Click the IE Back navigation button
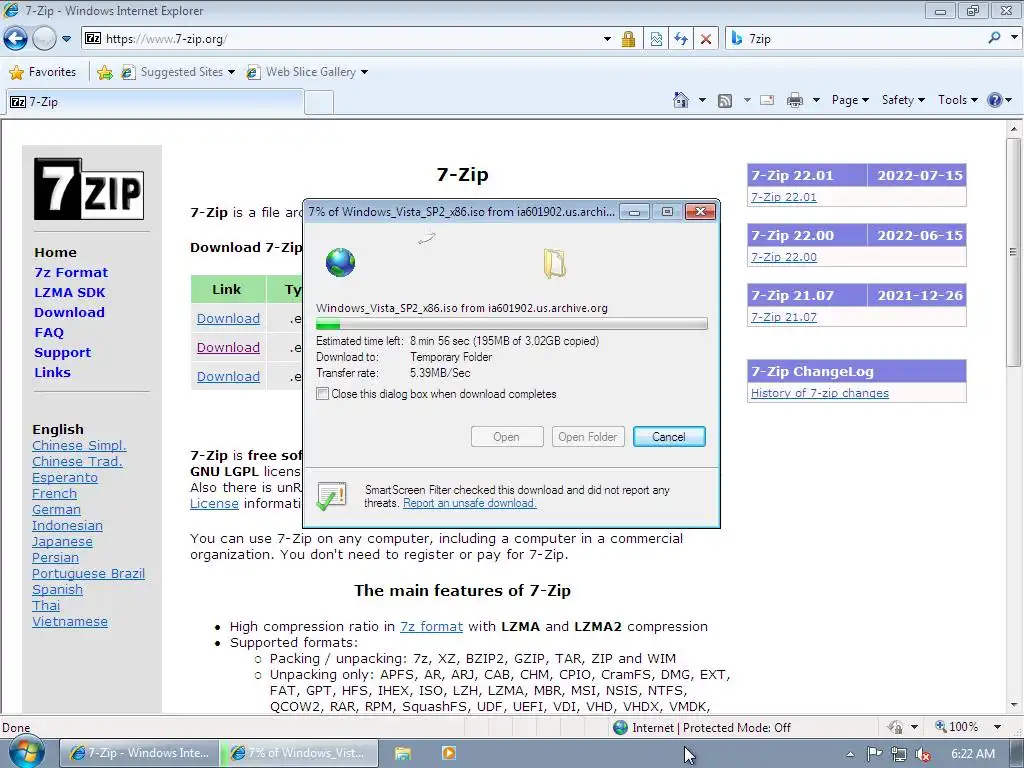 point(15,39)
